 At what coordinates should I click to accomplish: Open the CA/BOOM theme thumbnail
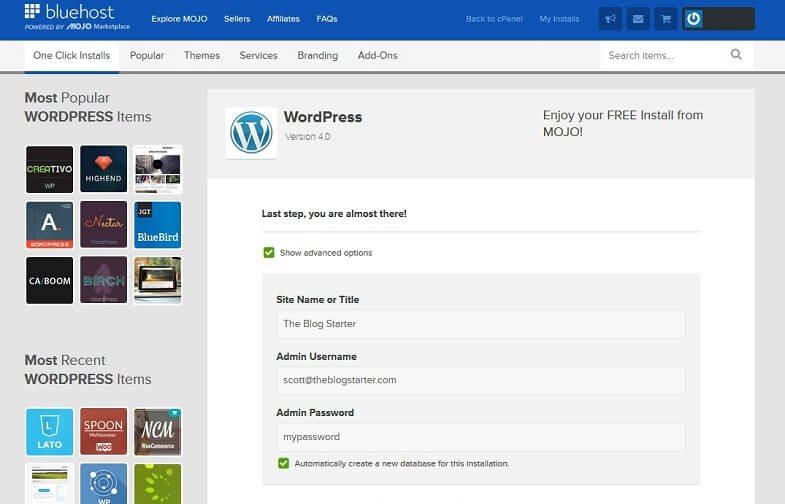pyautogui.click(x=50, y=280)
